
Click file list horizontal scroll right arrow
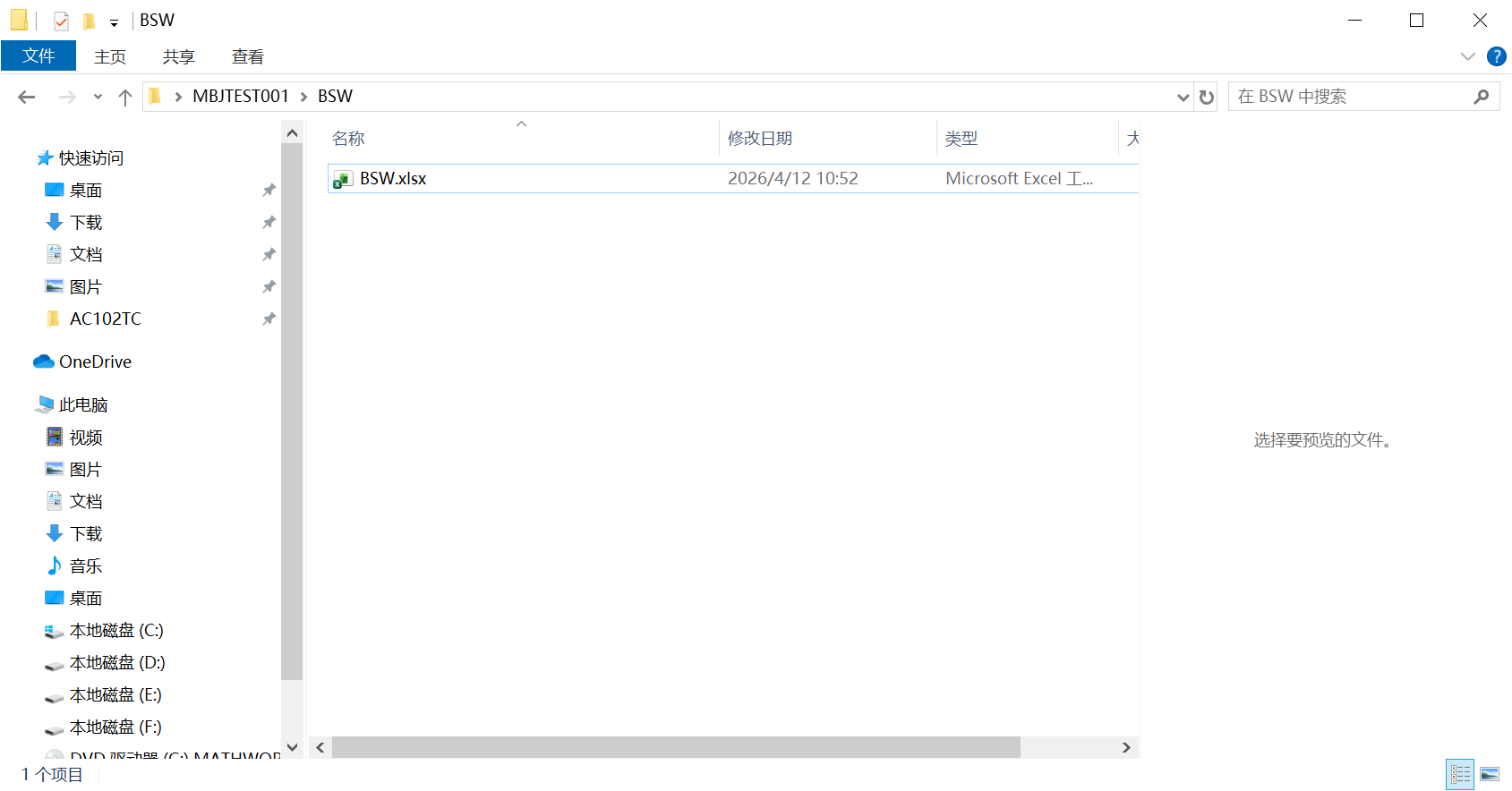1127,747
